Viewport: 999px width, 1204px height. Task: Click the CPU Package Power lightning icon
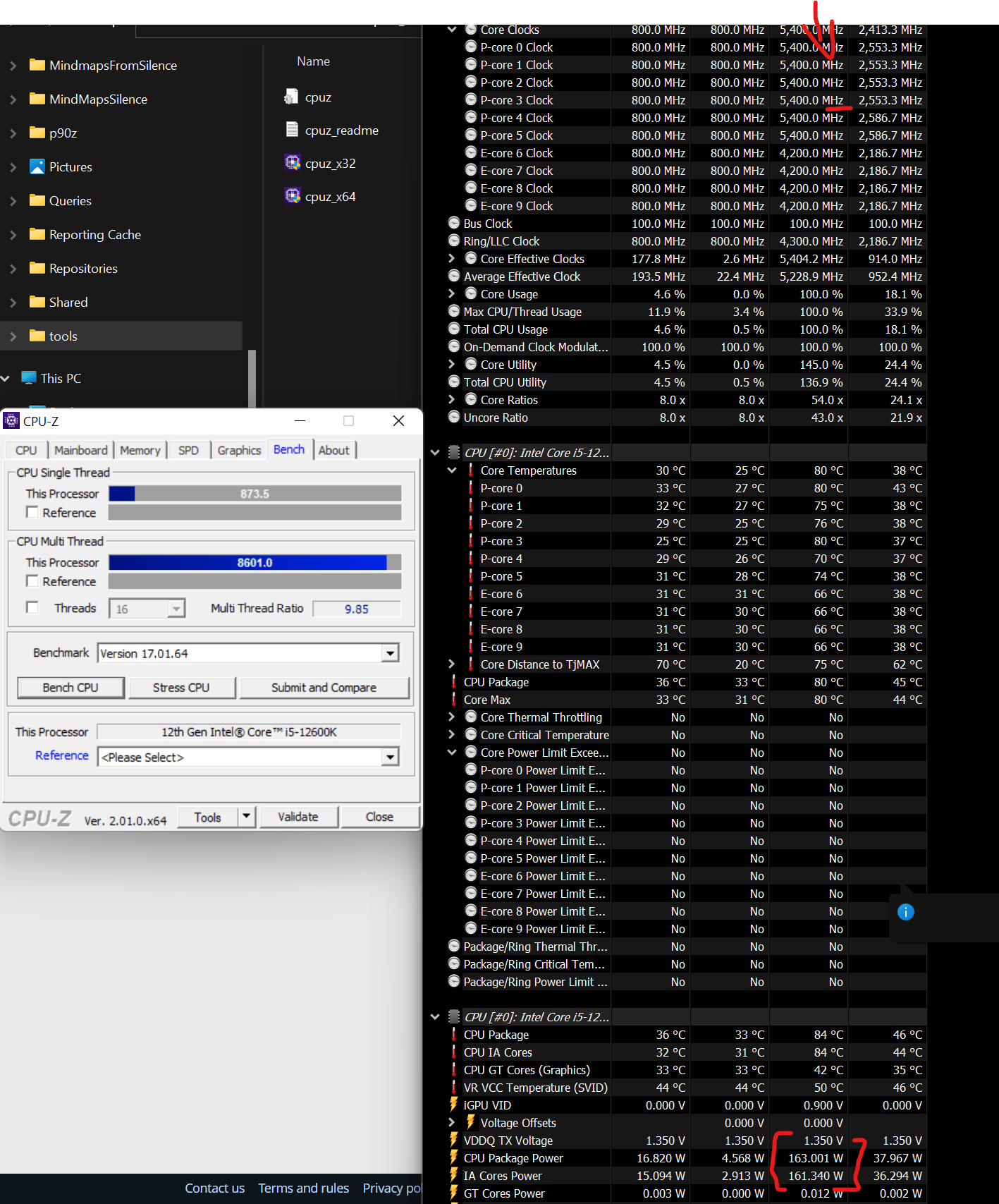coord(454,1157)
